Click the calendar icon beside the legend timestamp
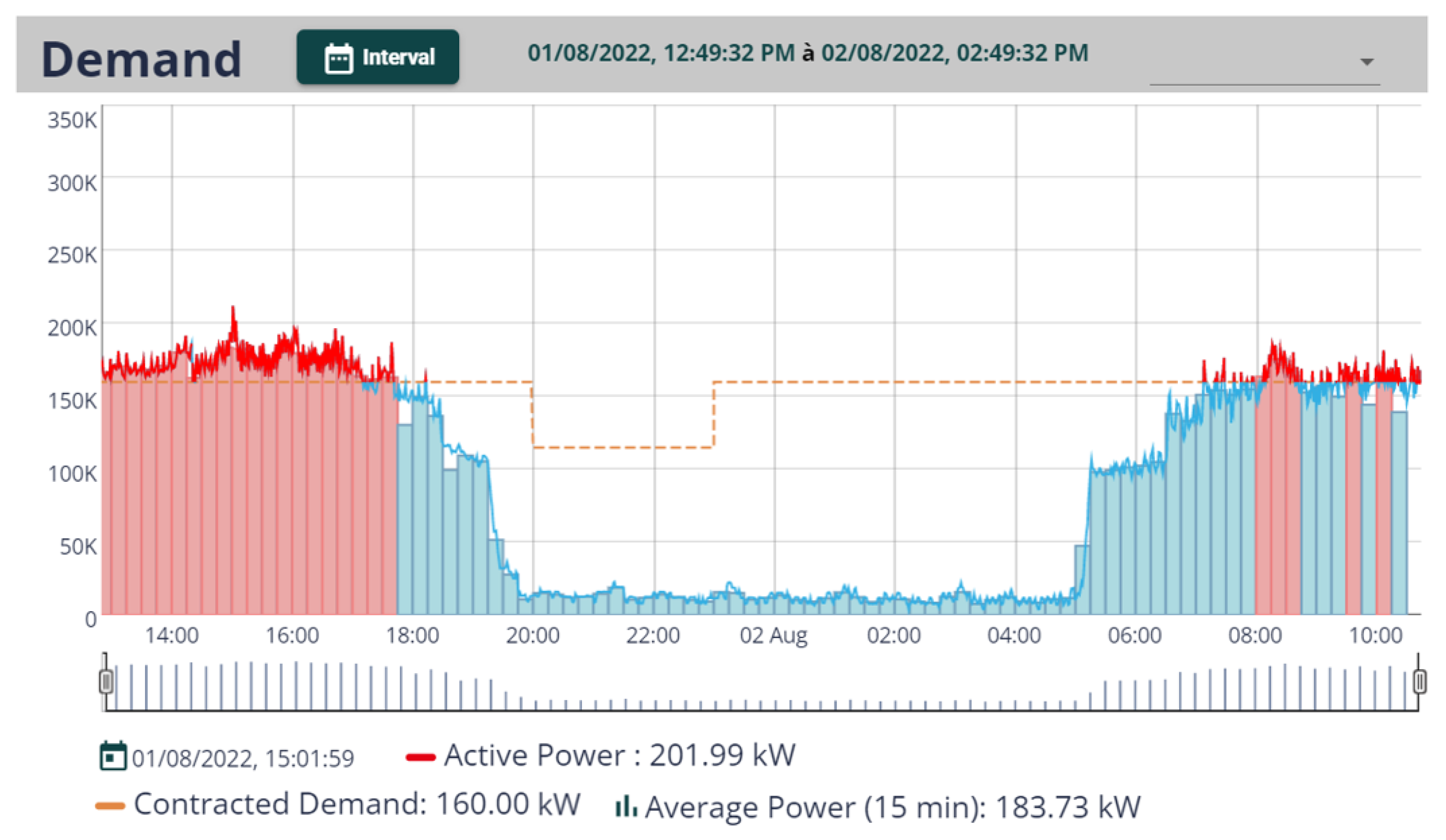This screenshot has width=1446, height=840. (x=114, y=756)
